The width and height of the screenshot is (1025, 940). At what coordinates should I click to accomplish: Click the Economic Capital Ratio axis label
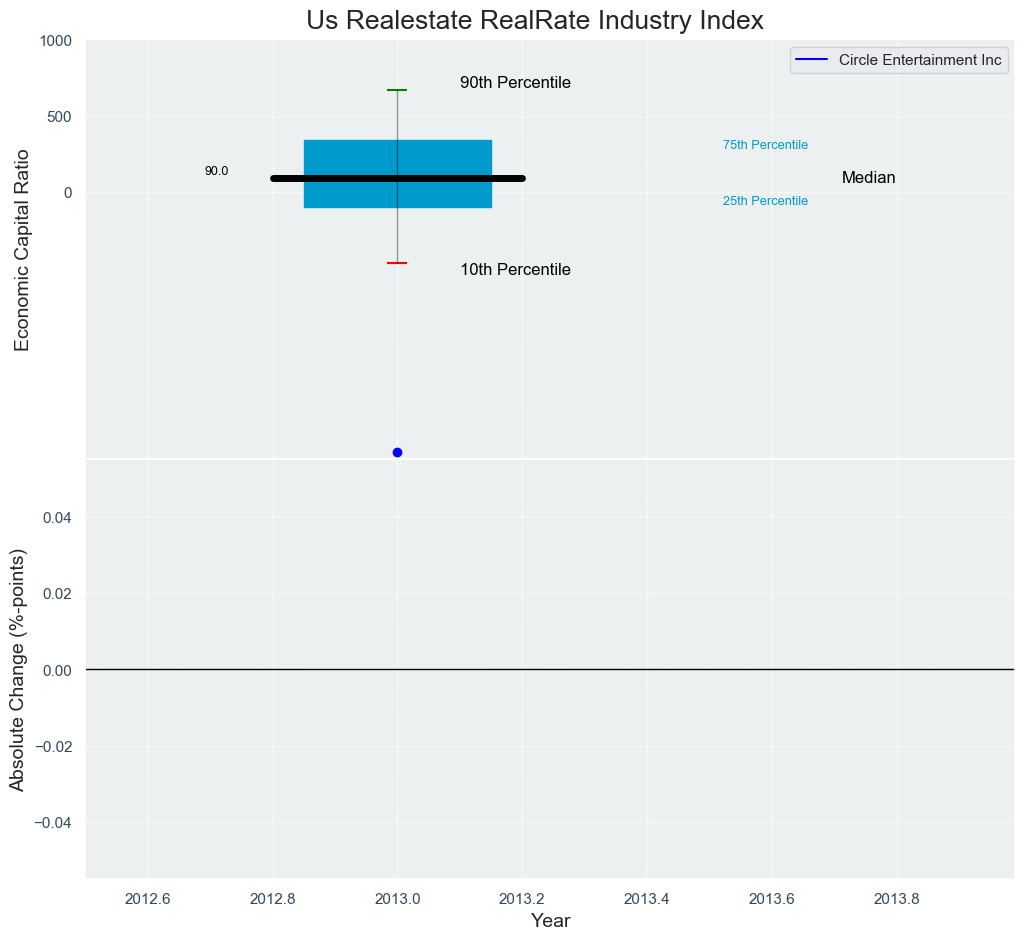click(x=22, y=250)
